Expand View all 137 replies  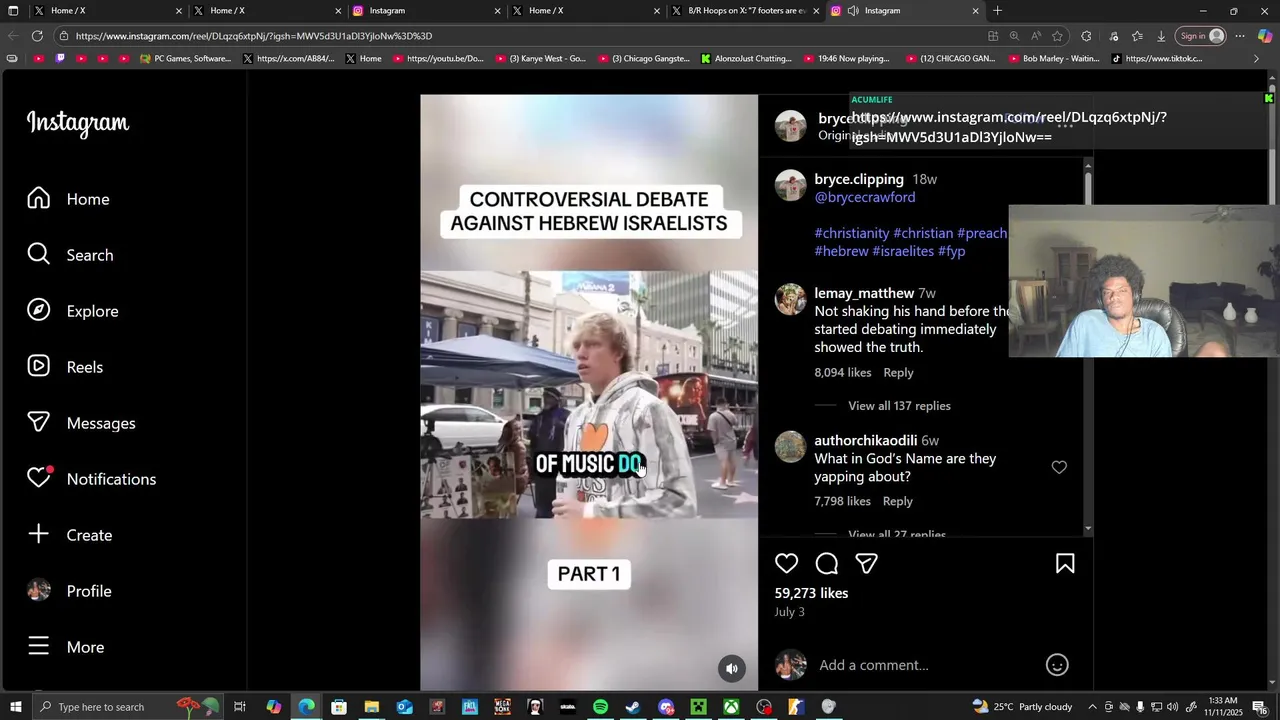[899, 406]
